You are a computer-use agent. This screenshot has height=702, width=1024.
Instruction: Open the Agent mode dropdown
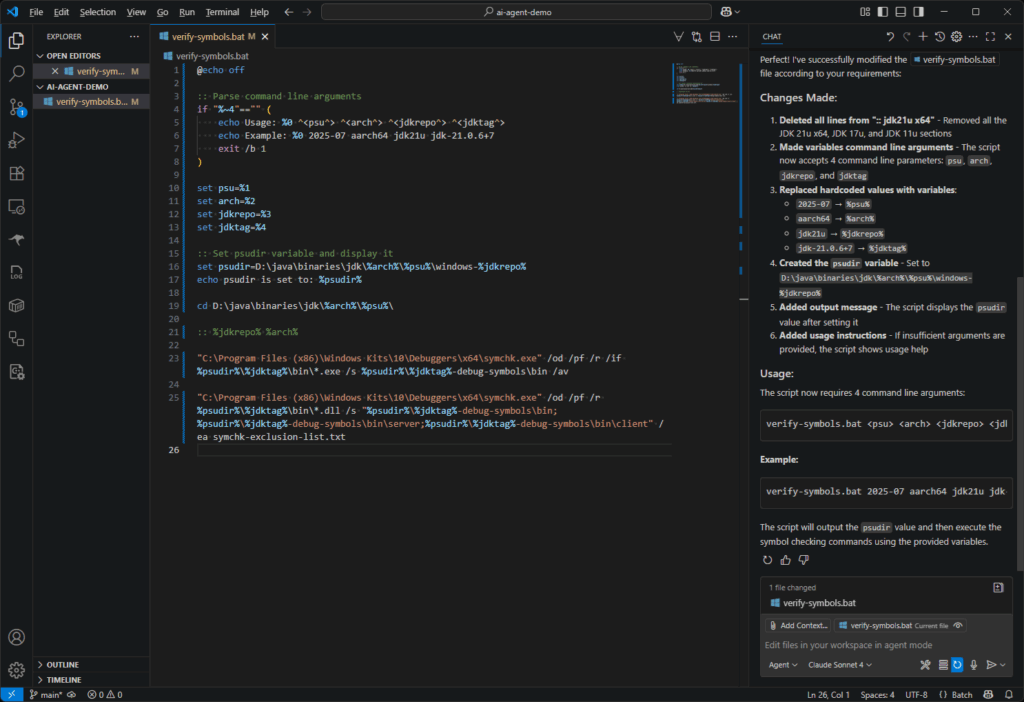click(782, 665)
